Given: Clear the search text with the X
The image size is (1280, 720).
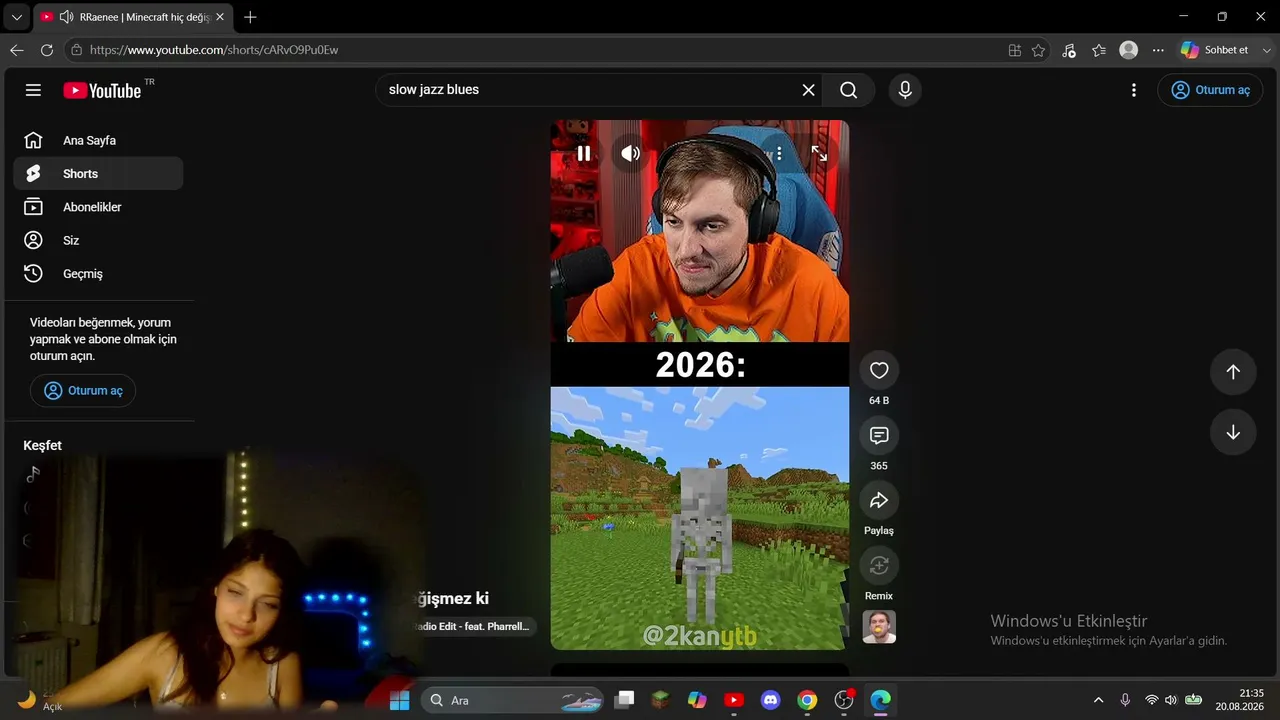Looking at the screenshot, I should click(x=808, y=90).
